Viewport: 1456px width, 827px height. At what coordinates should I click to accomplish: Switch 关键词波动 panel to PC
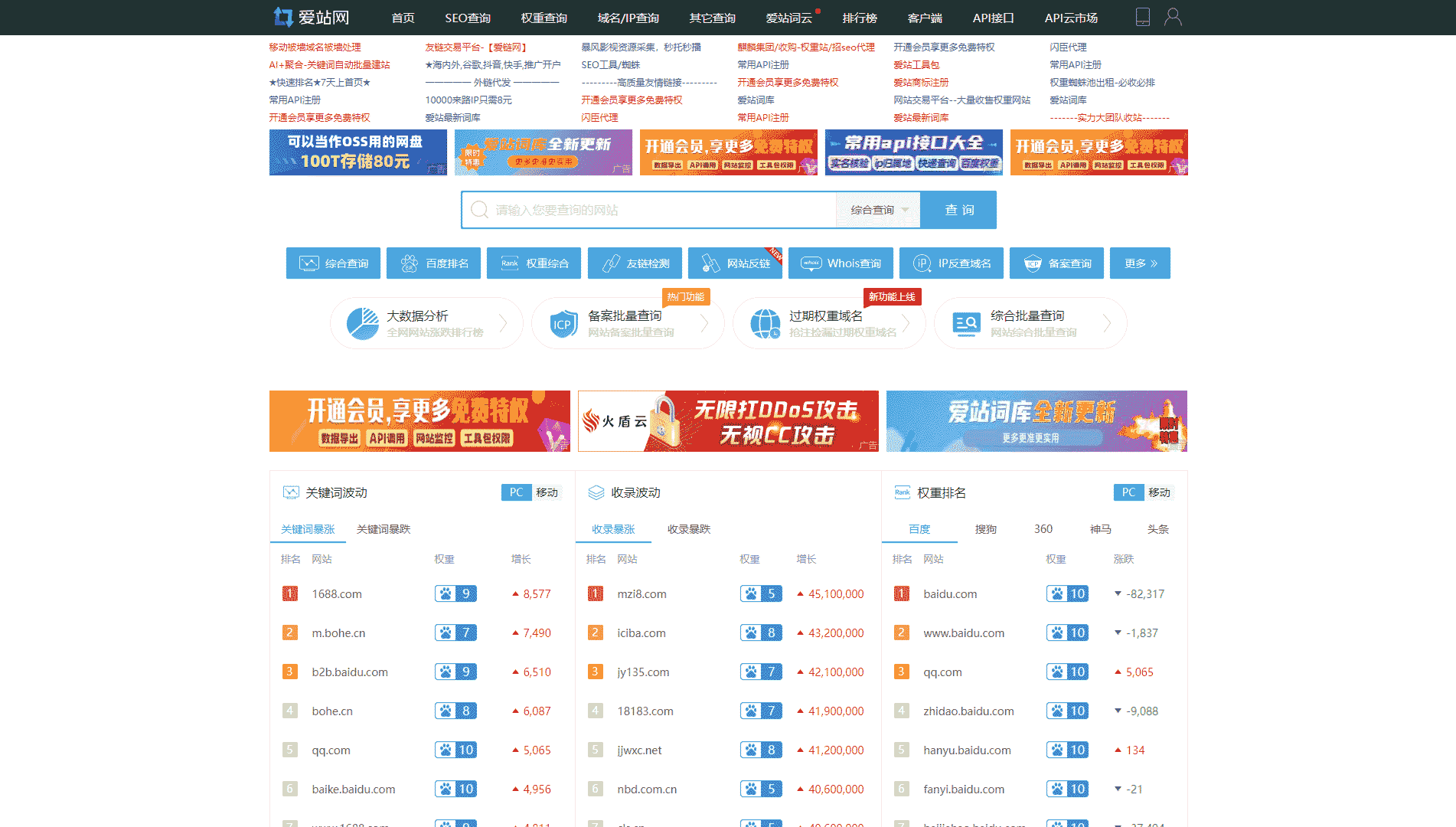(517, 492)
